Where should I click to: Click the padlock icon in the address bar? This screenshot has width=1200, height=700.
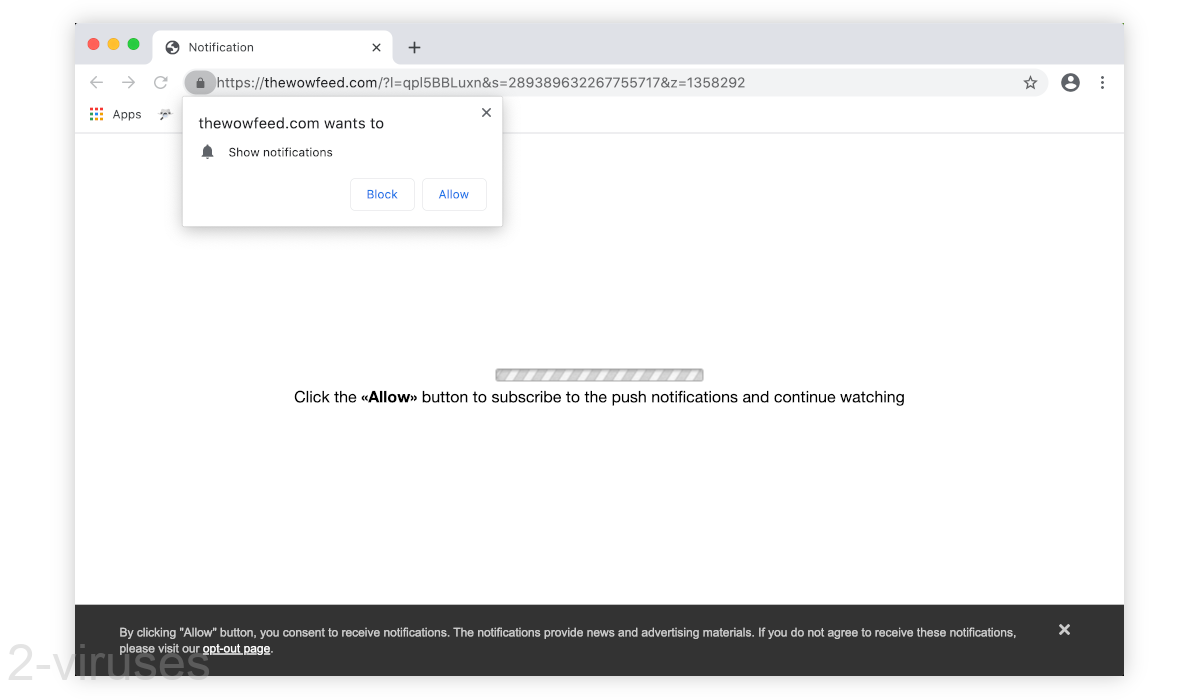click(200, 82)
